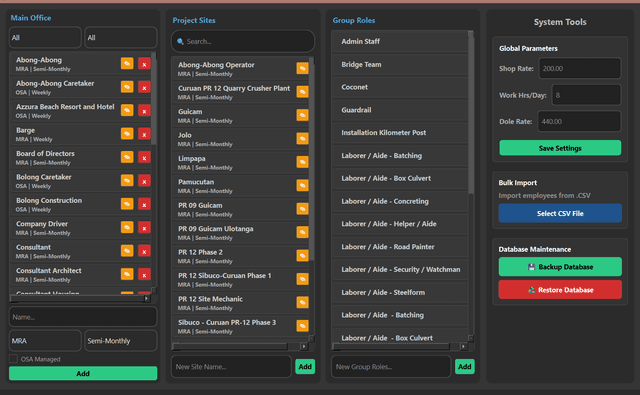Click the Dole Rate field
This screenshot has width=640, height=395.
click(579, 121)
